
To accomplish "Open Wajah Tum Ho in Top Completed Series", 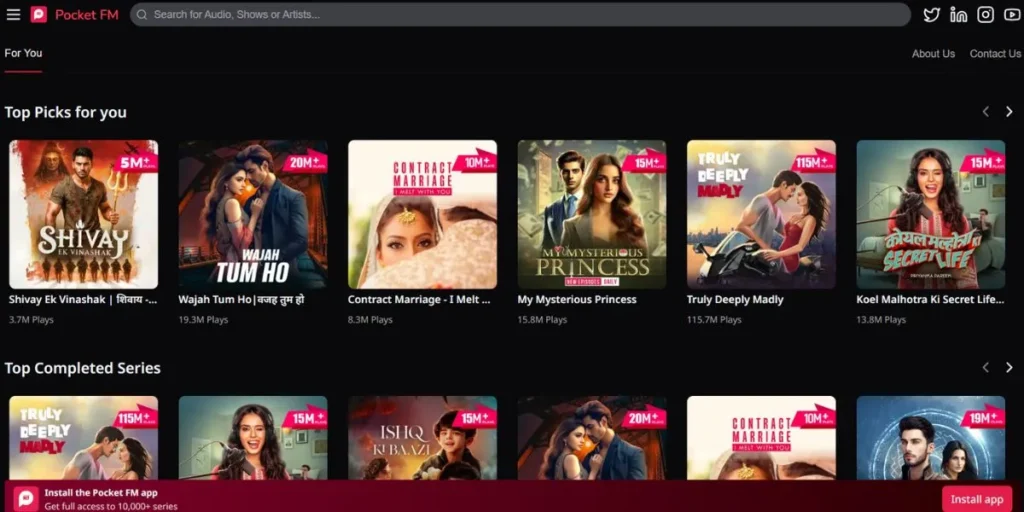I will (x=592, y=438).
